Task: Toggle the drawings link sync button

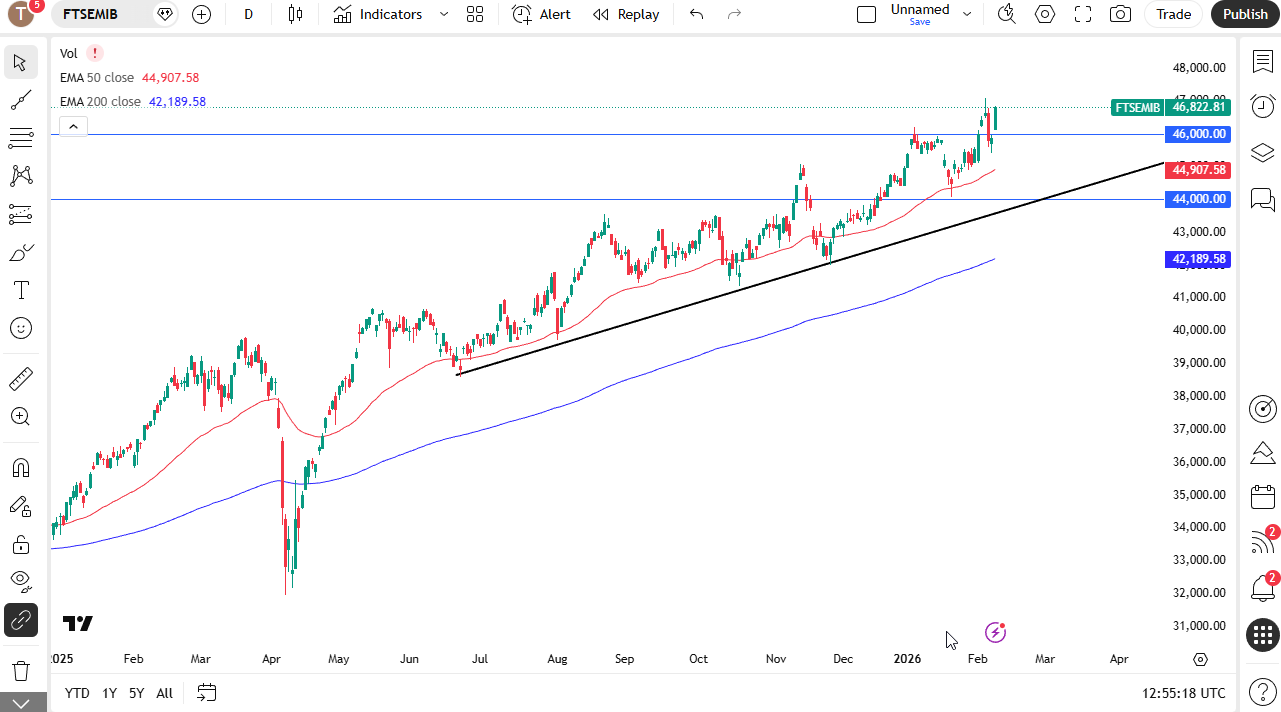Action: tap(20, 620)
